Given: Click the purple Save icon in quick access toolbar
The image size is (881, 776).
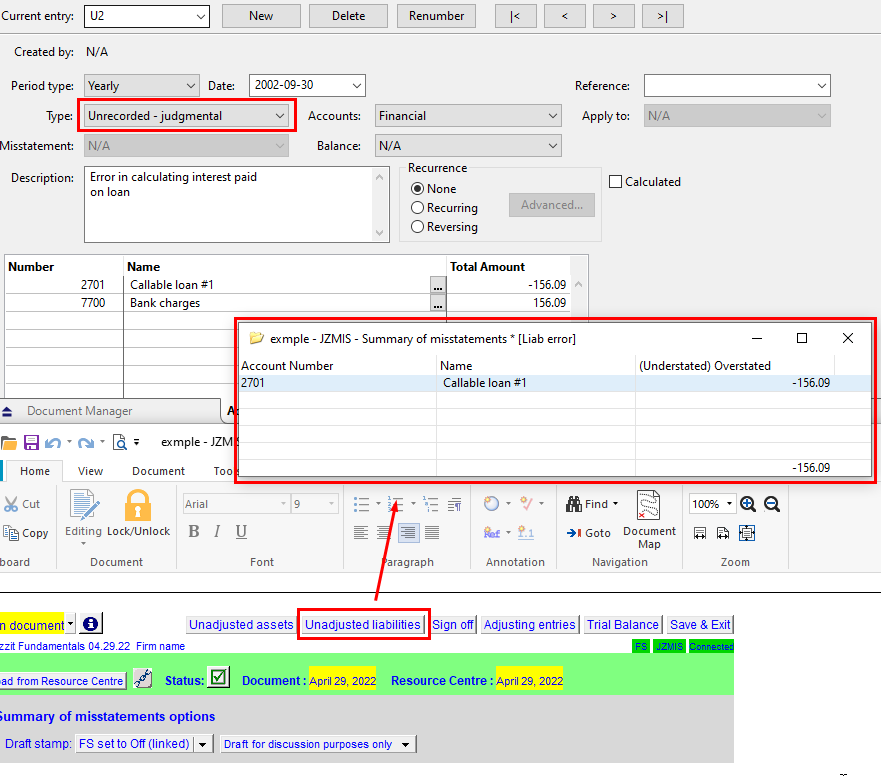Looking at the screenshot, I should pyautogui.click(x=31, y=442).
